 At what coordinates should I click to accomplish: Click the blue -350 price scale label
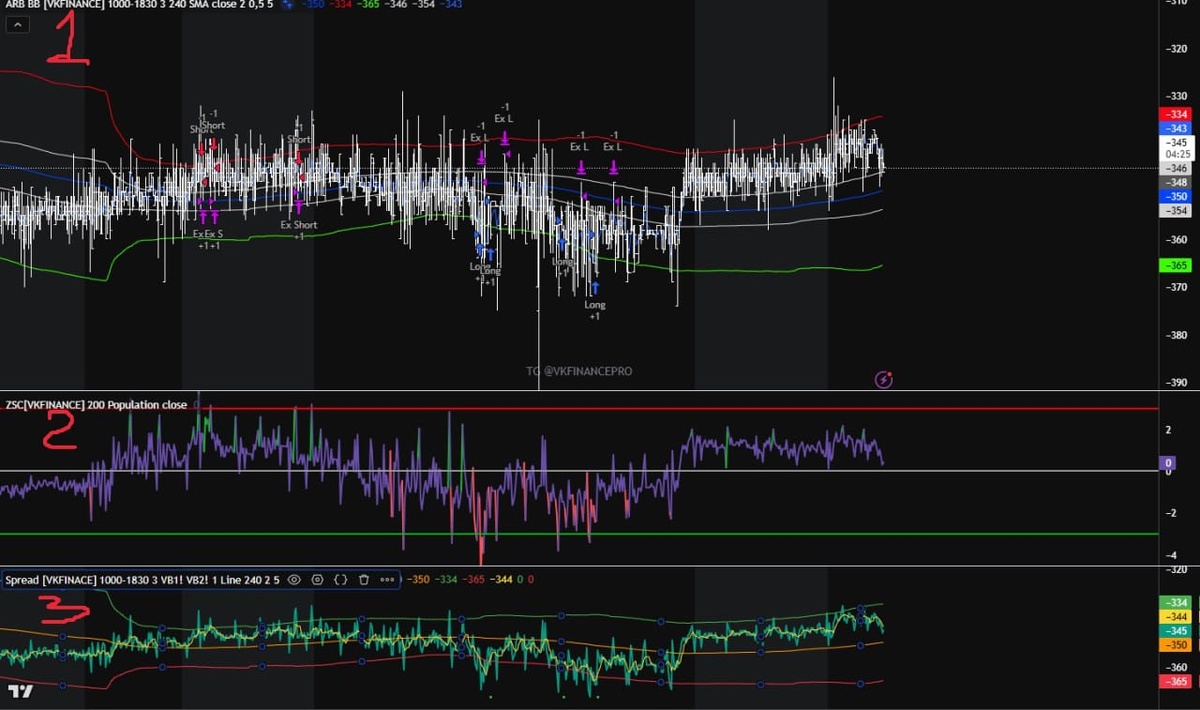click(x=1175, y=196)
